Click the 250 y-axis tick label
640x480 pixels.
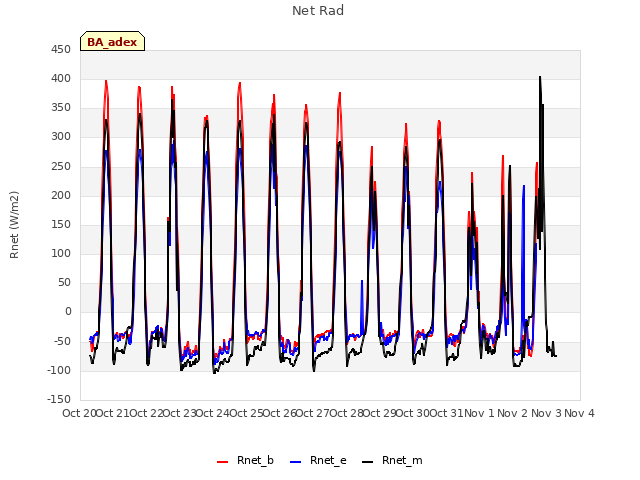coord(61,166)
